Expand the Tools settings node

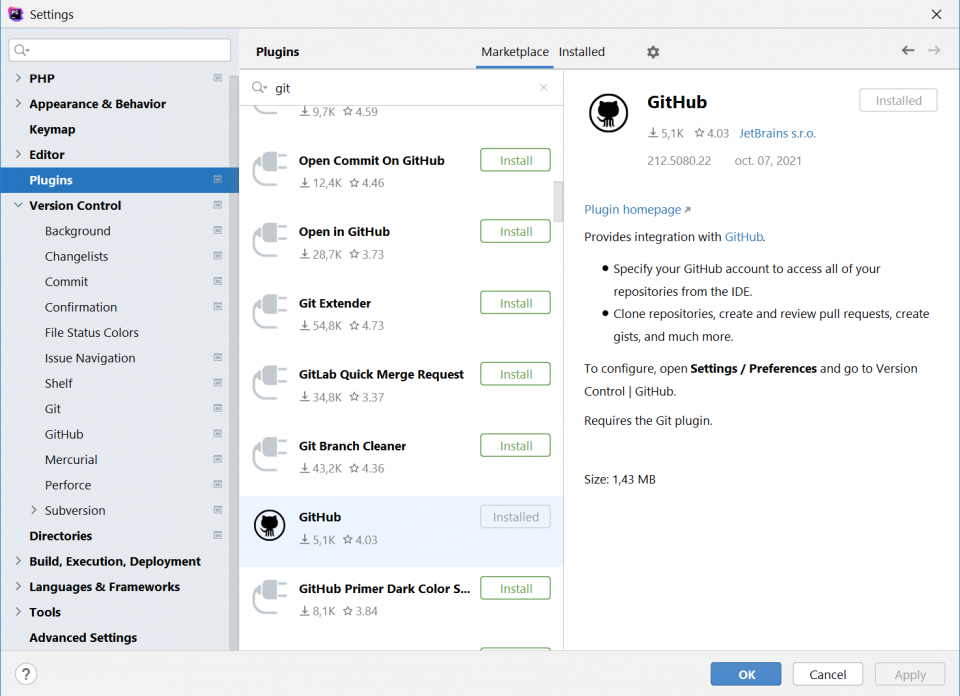pyautogui.click(x=18, y=612)
